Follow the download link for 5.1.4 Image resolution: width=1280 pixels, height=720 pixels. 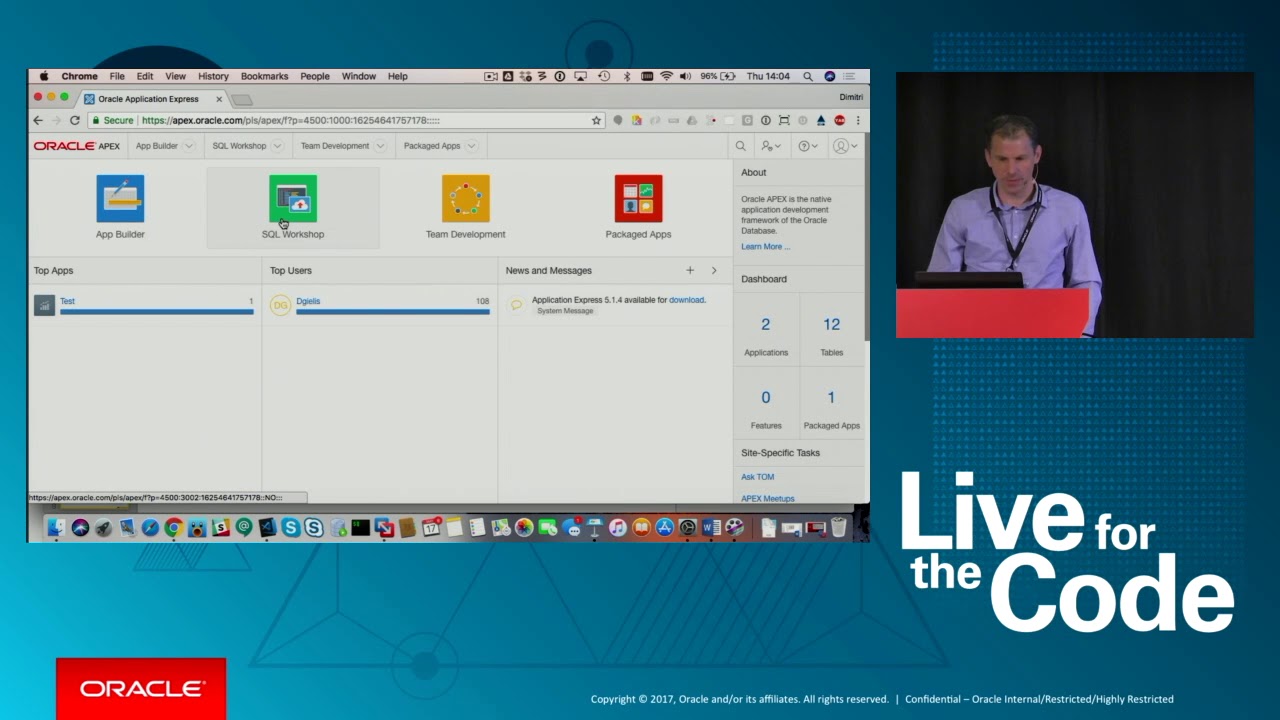(687, 300)
